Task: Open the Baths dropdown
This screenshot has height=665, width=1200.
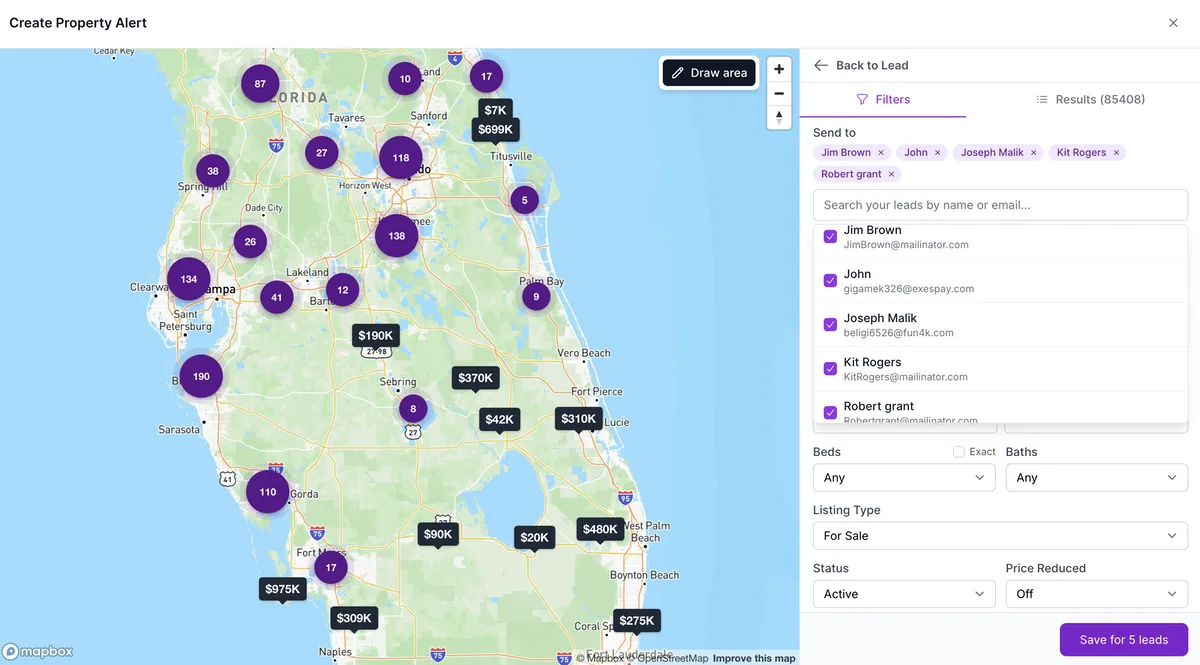Action: pos(1097,478)
